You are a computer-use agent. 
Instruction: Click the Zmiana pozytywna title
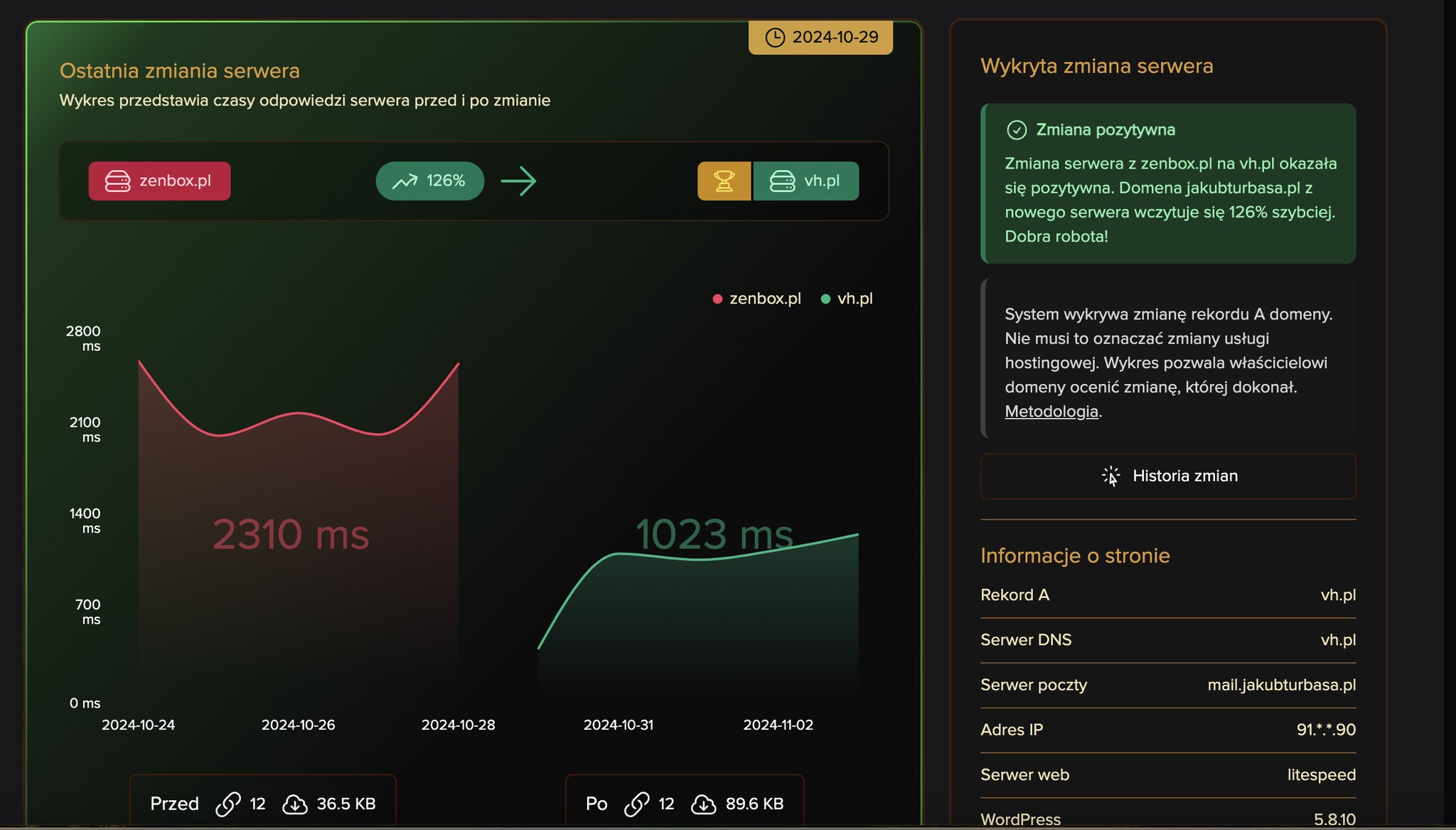click(1106, 130)
